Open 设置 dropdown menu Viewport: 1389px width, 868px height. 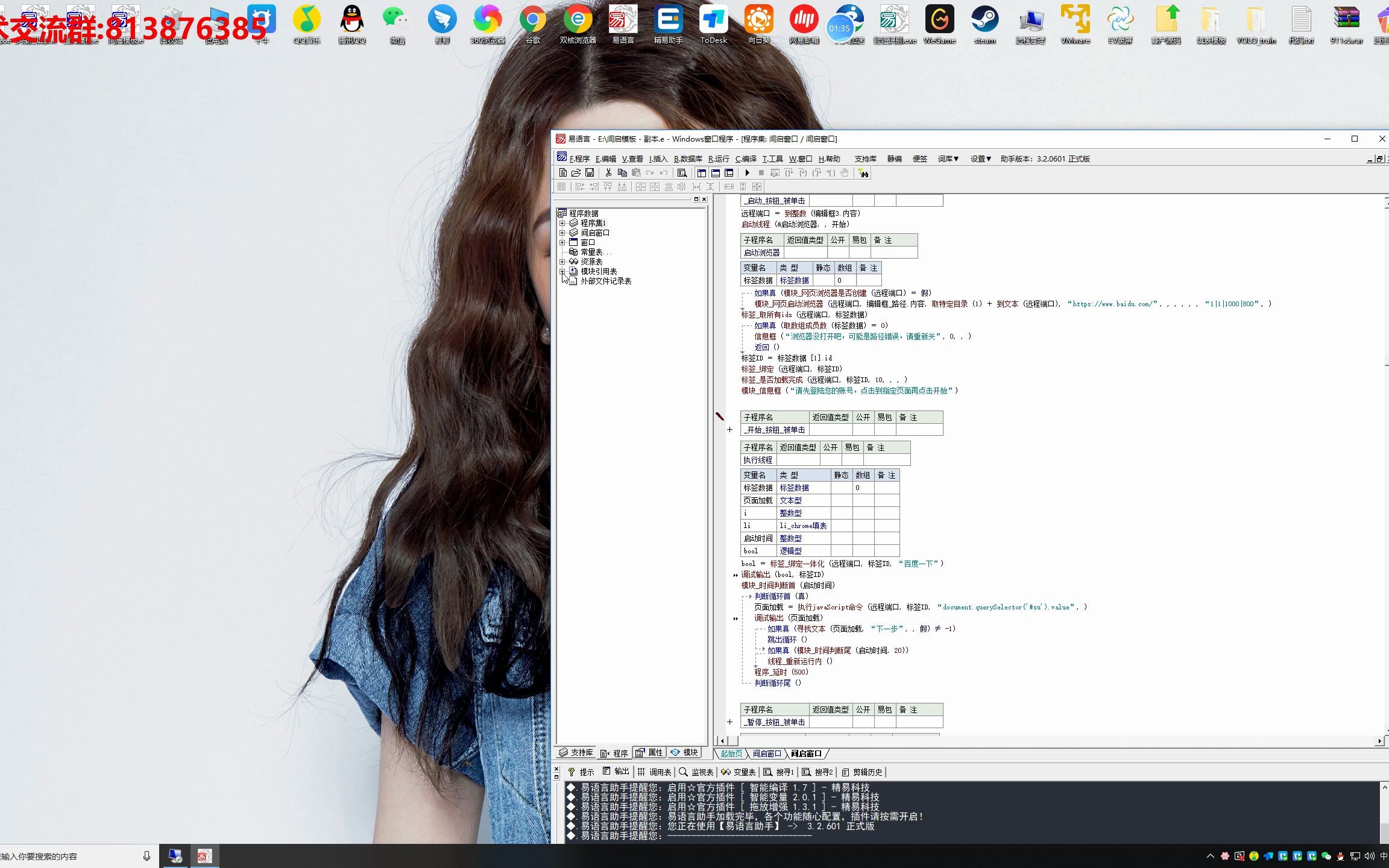(x=981, y=159)
